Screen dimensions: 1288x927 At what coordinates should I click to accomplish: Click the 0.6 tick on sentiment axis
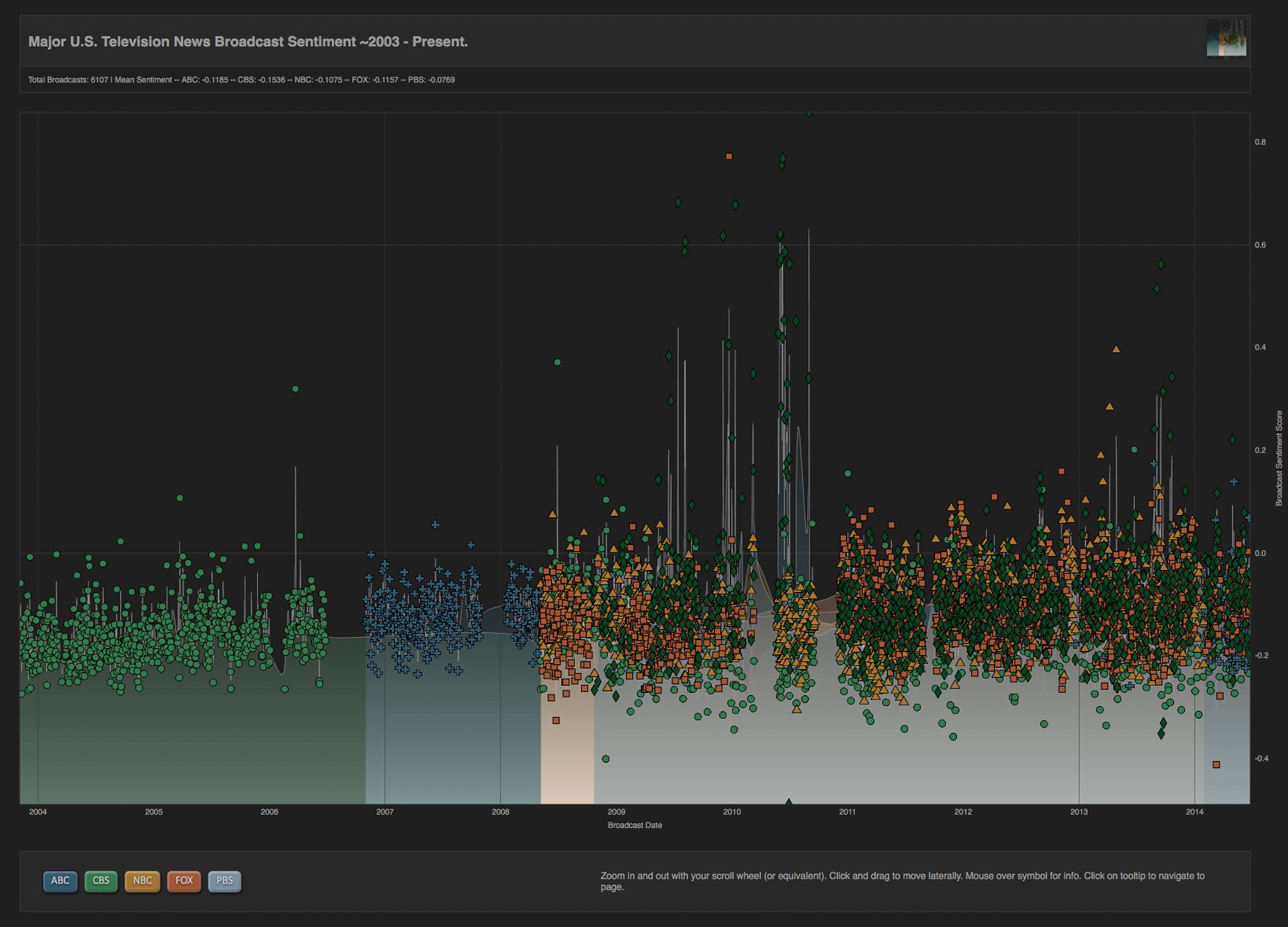(x=1260, y=245)
